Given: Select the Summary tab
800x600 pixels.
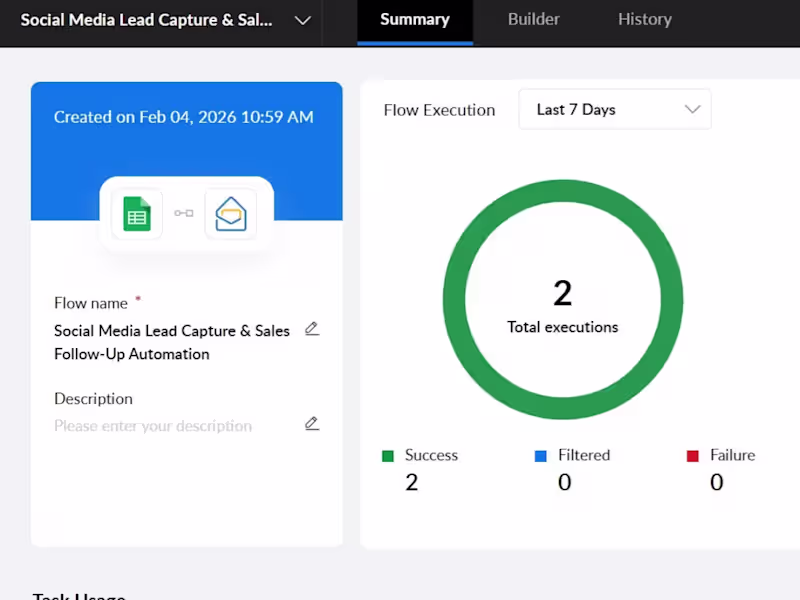Looking at the screenshot, I should tap(414, 19).
